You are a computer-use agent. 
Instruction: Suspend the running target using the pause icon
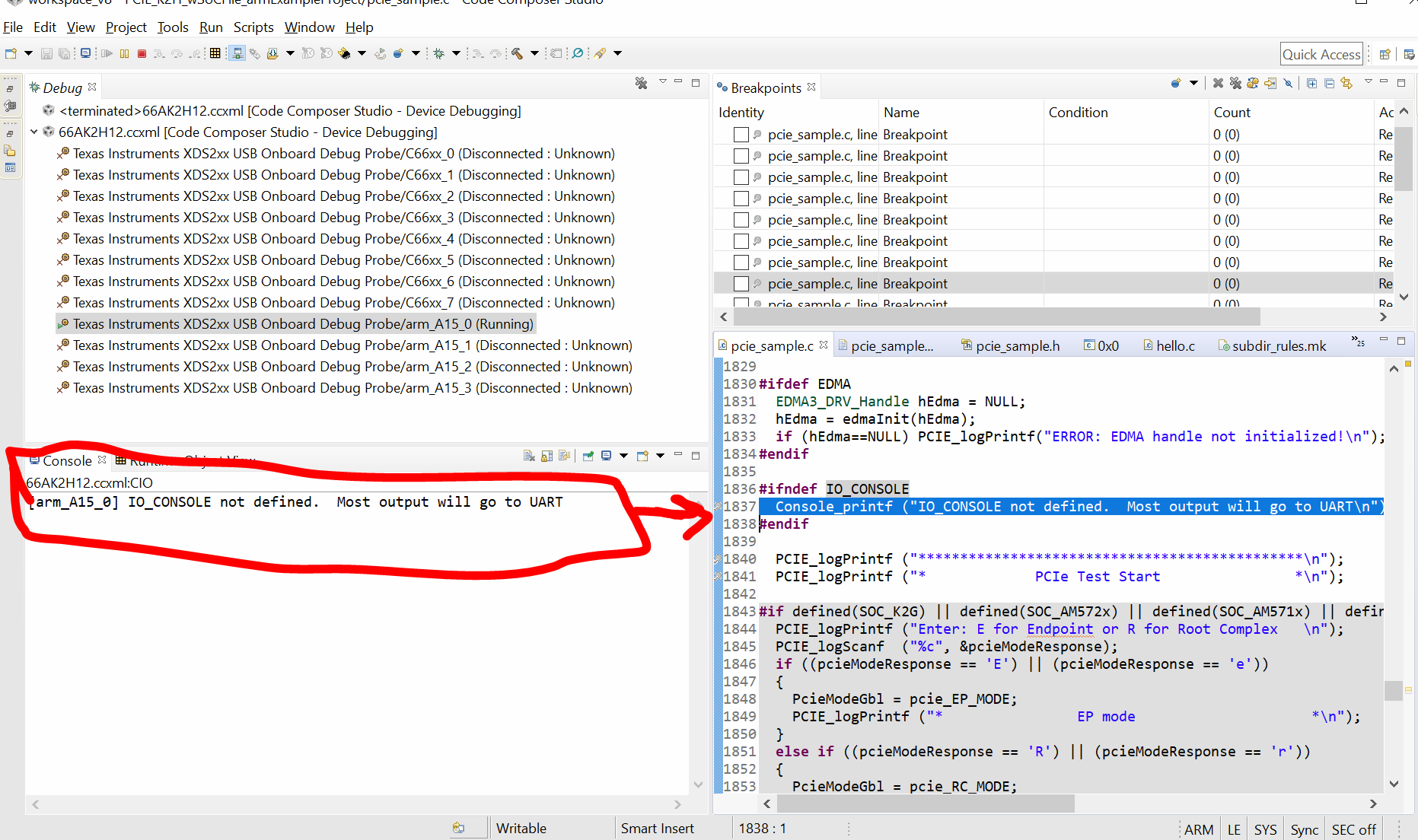[124, 53]
